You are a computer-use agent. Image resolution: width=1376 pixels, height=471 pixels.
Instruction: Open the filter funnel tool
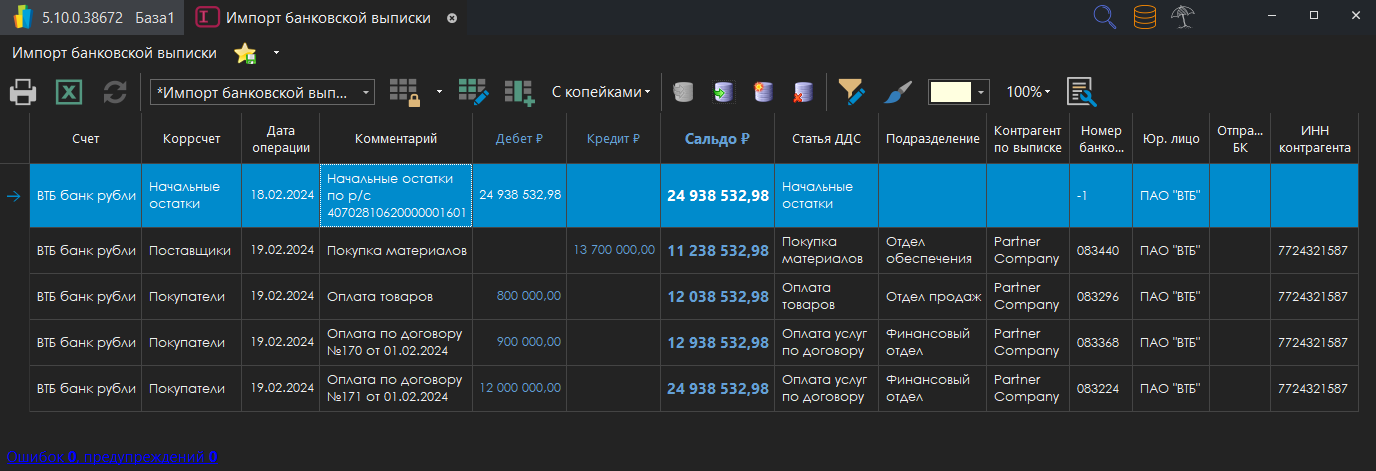point(851,92)
